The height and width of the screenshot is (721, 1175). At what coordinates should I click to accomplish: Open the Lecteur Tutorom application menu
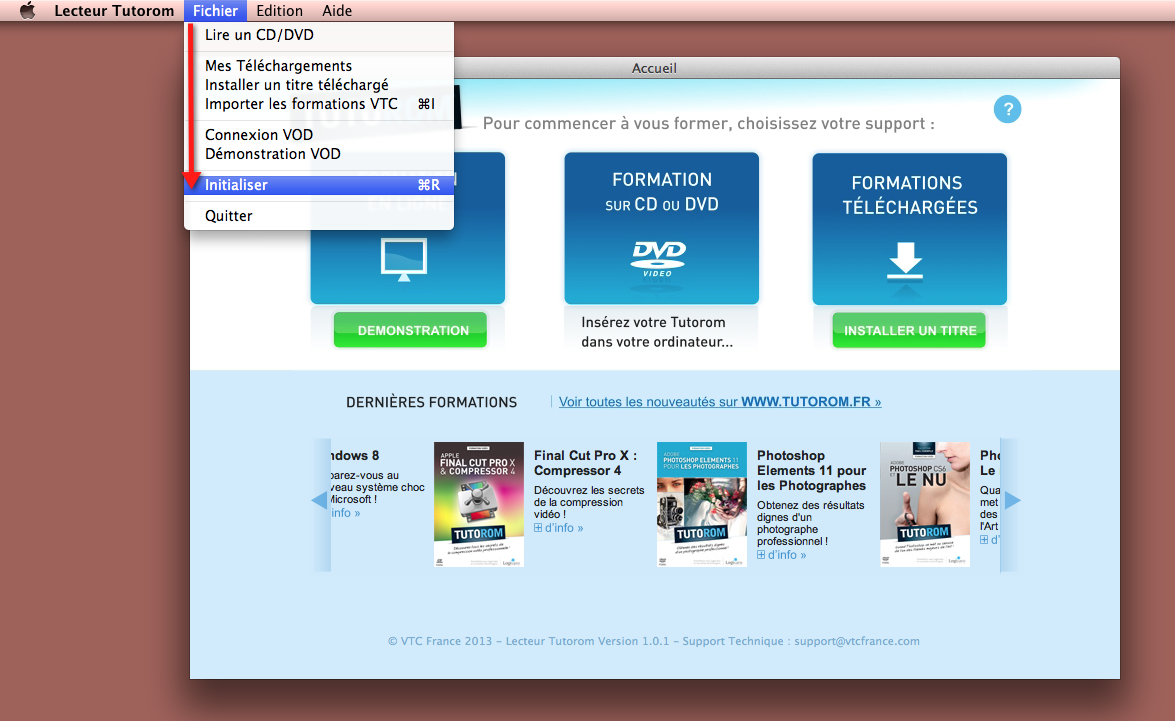click(114, 10)
